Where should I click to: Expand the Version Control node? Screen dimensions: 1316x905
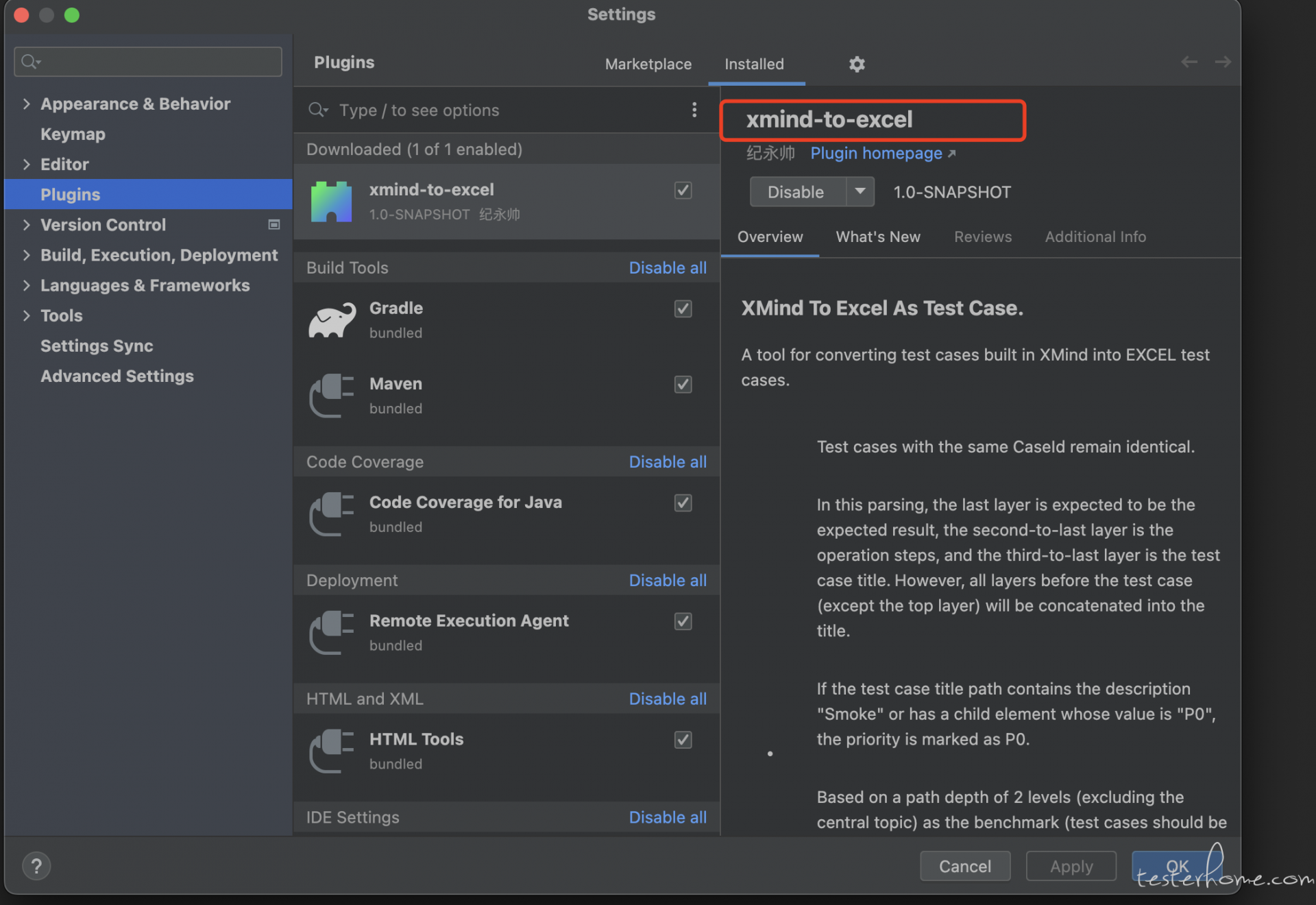[x=26, y=225]
